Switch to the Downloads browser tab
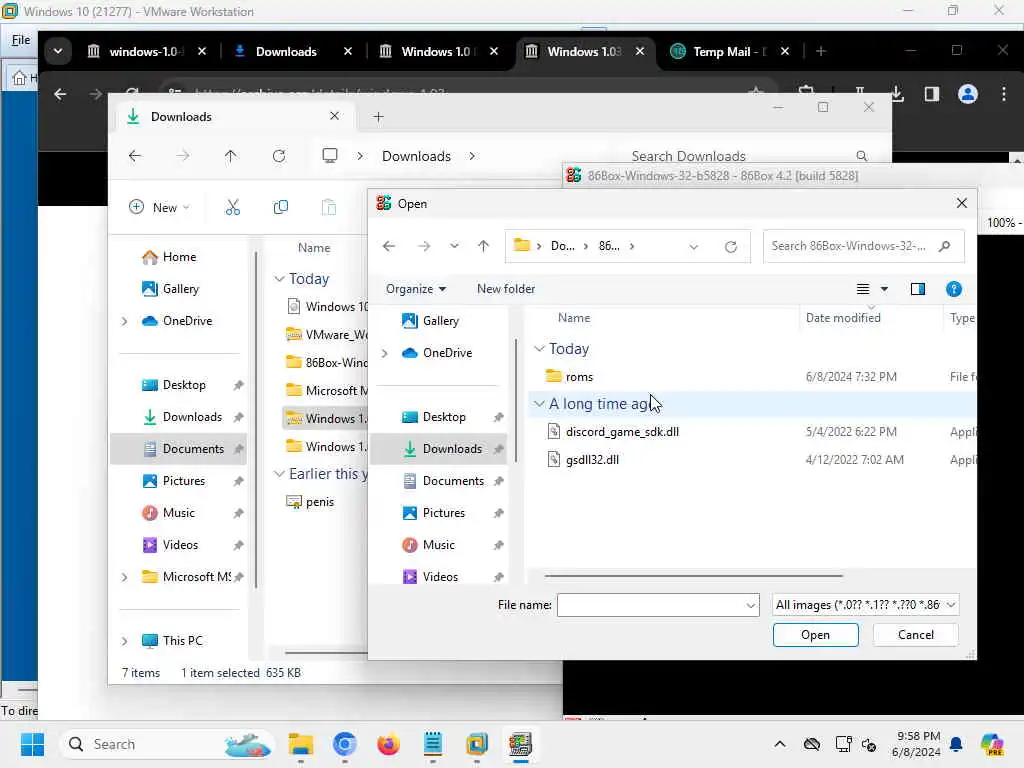 (286, 51)
